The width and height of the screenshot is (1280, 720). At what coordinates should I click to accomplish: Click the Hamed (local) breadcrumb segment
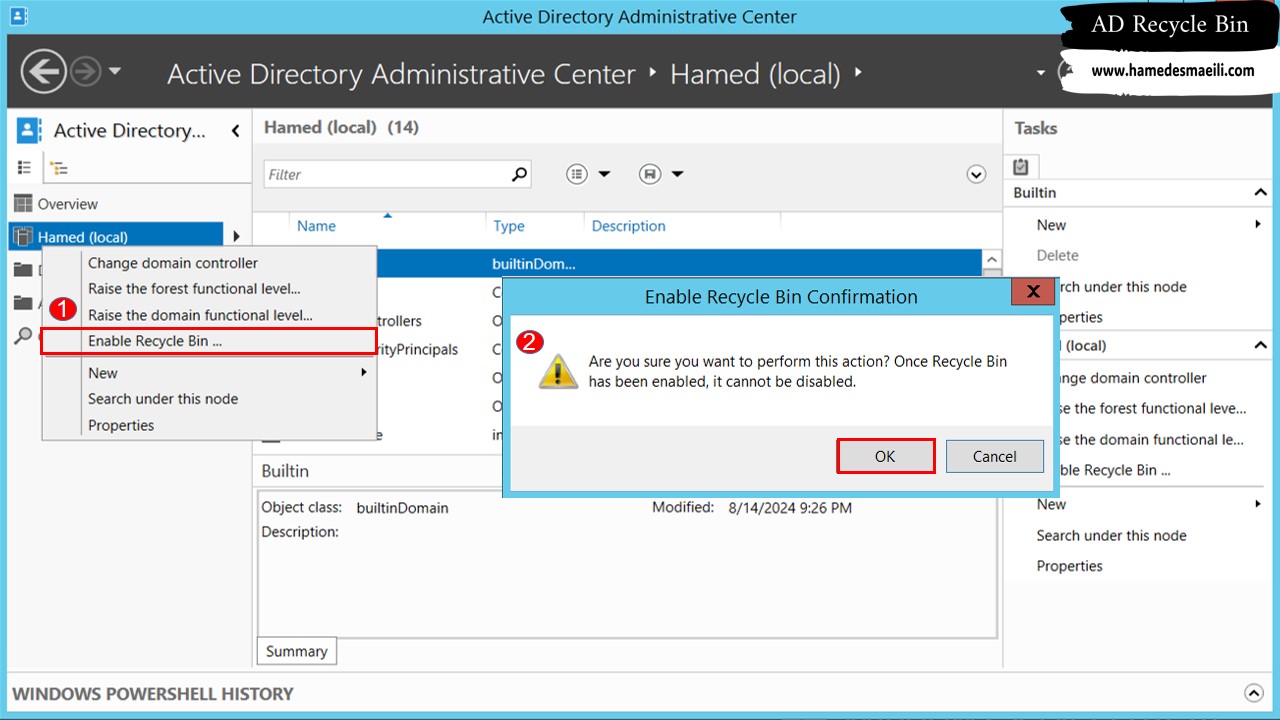tap(755, 74)
